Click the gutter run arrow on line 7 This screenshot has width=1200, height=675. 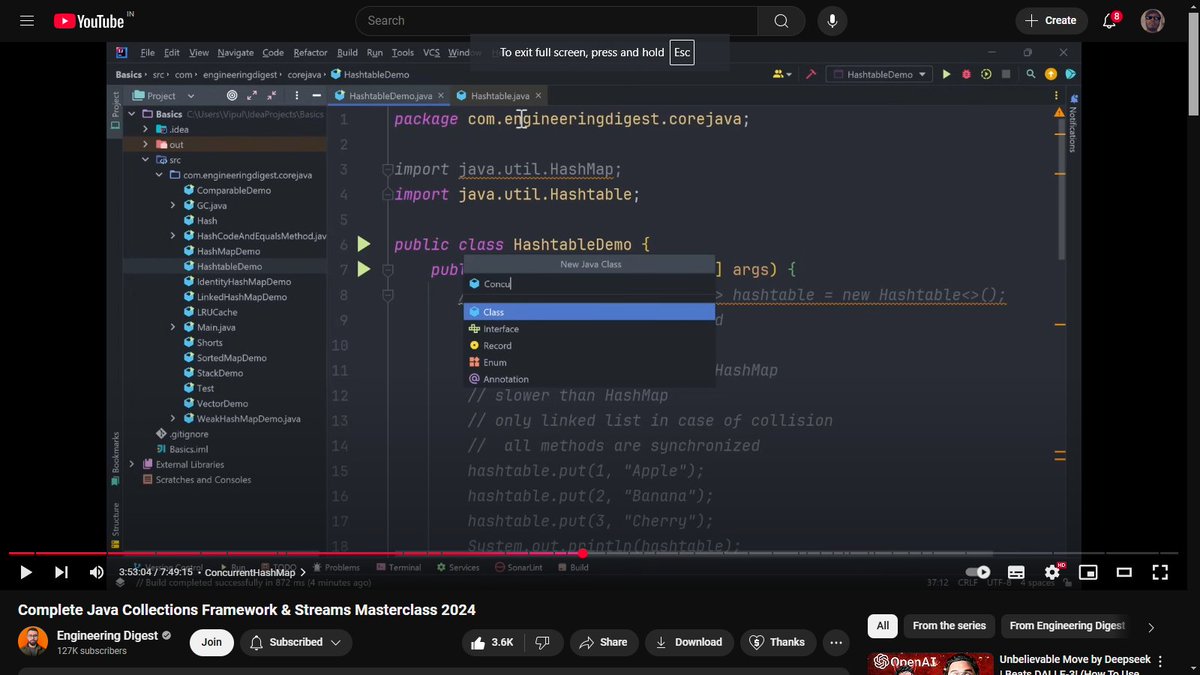tap(364, 269)
